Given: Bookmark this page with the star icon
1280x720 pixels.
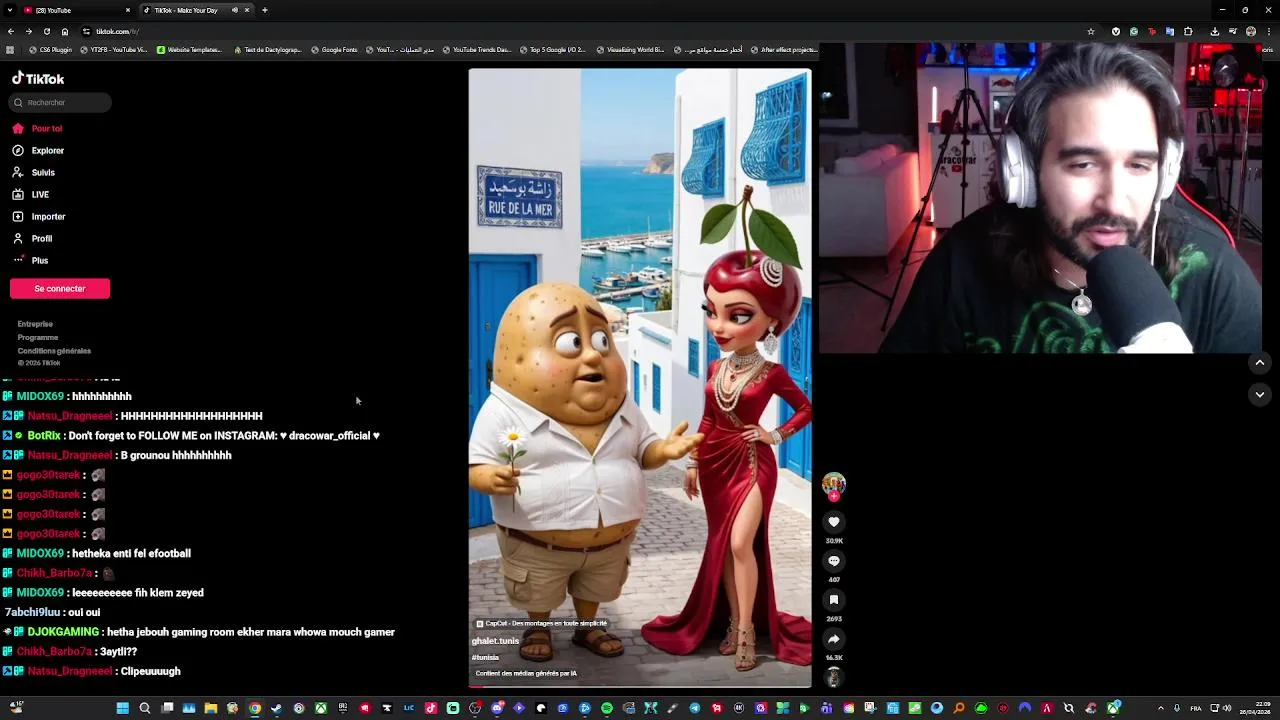Looking at the screenshot, I should (x=1091, y=31).
